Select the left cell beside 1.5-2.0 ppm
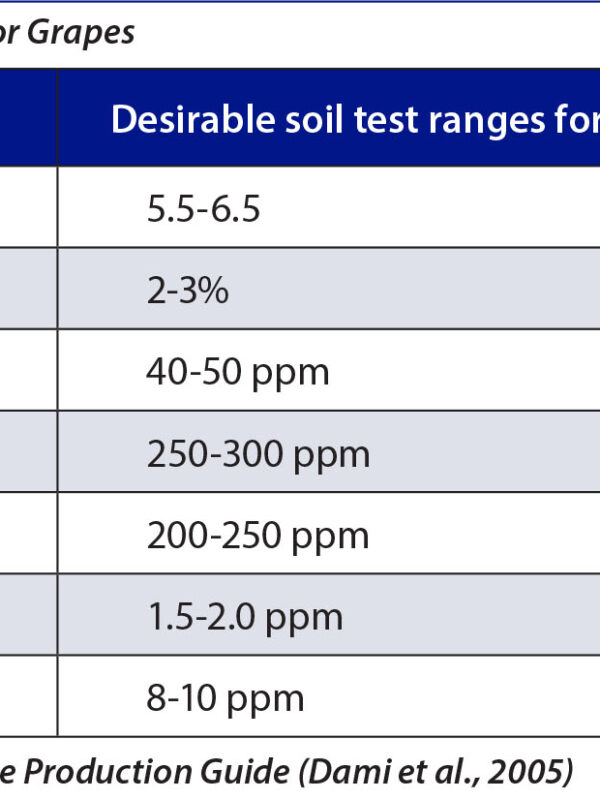The width and height of the screenshot is (600, 800). [28, 617]
